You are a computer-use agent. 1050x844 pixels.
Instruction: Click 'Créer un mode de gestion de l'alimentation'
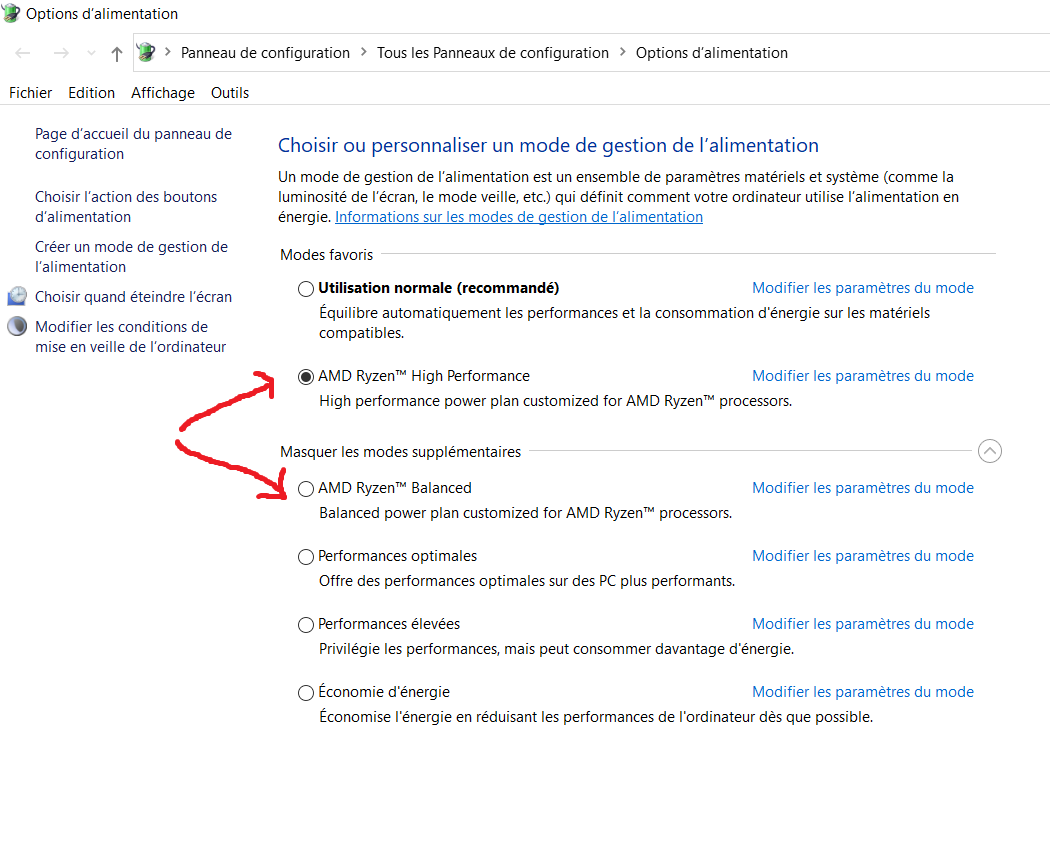(131, 257)
